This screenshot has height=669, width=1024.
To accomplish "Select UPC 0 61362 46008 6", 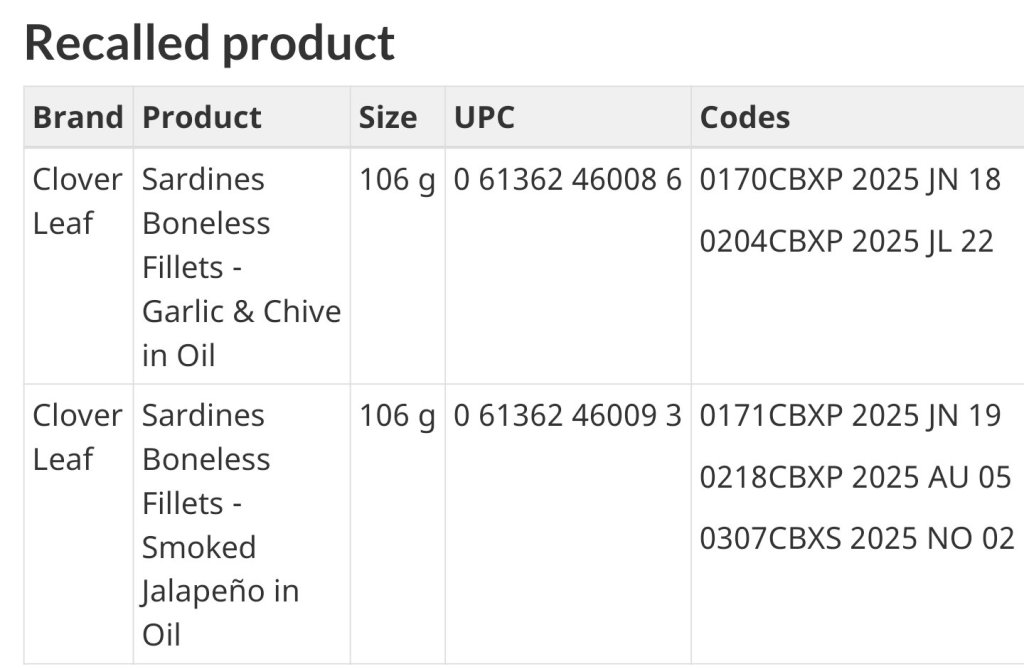I will tap(567, 180).
